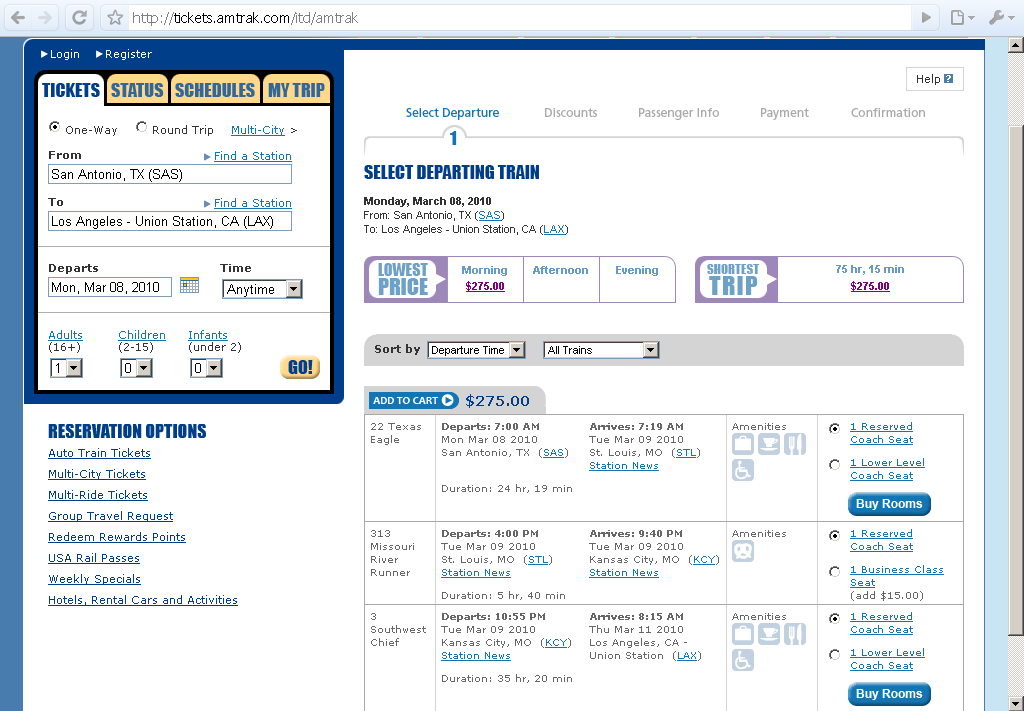Open the USA Rail Passes link
Screen dimensions: 1024x711
[94, 558]
